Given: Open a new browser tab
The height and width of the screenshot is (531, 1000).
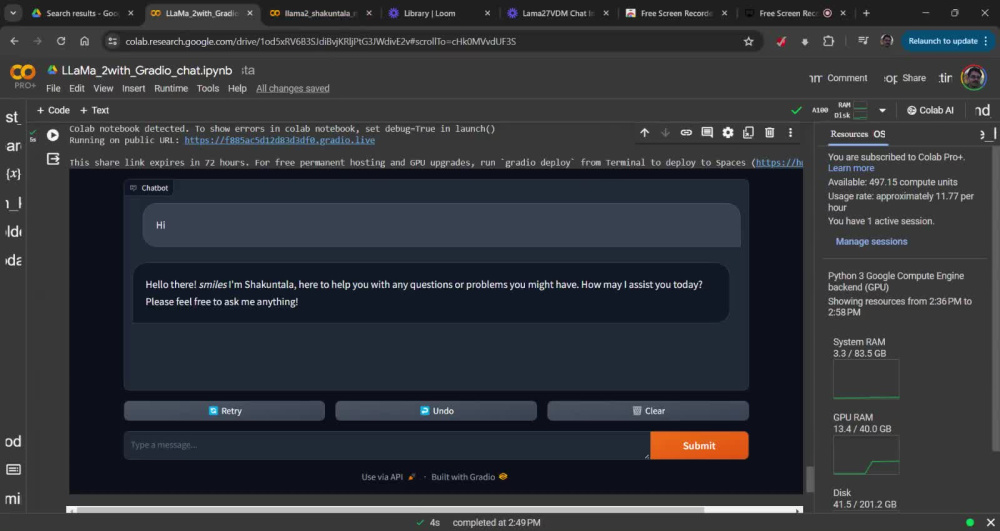Looking at the screenshot, I should [x=866, y=13].
